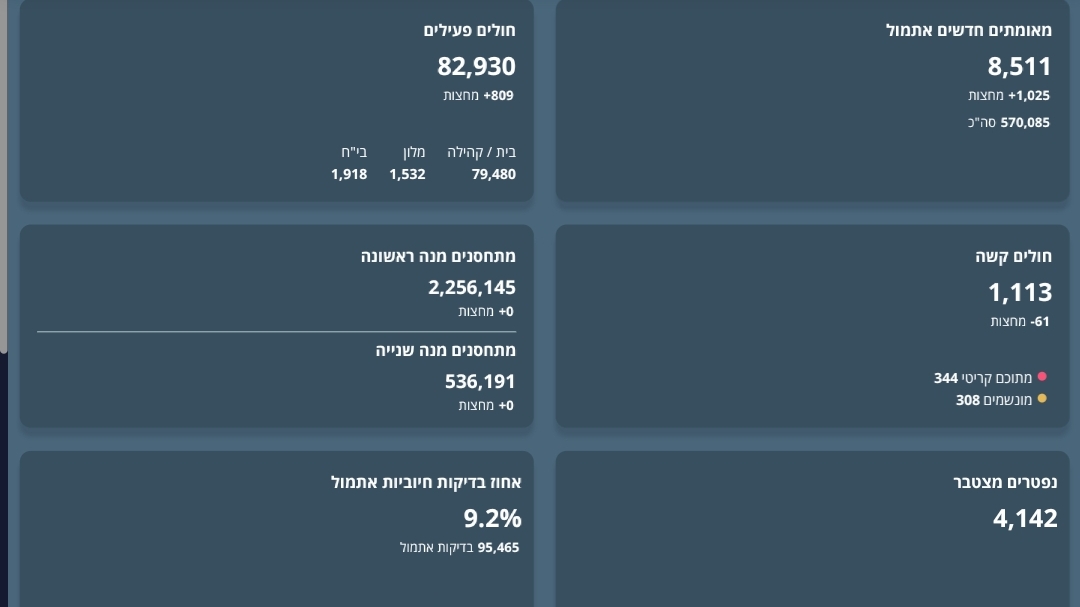Click the active patients 82,930 number
Image resolution: width=1080 pixels, height=607 pixels.
(x=476, y=67)
